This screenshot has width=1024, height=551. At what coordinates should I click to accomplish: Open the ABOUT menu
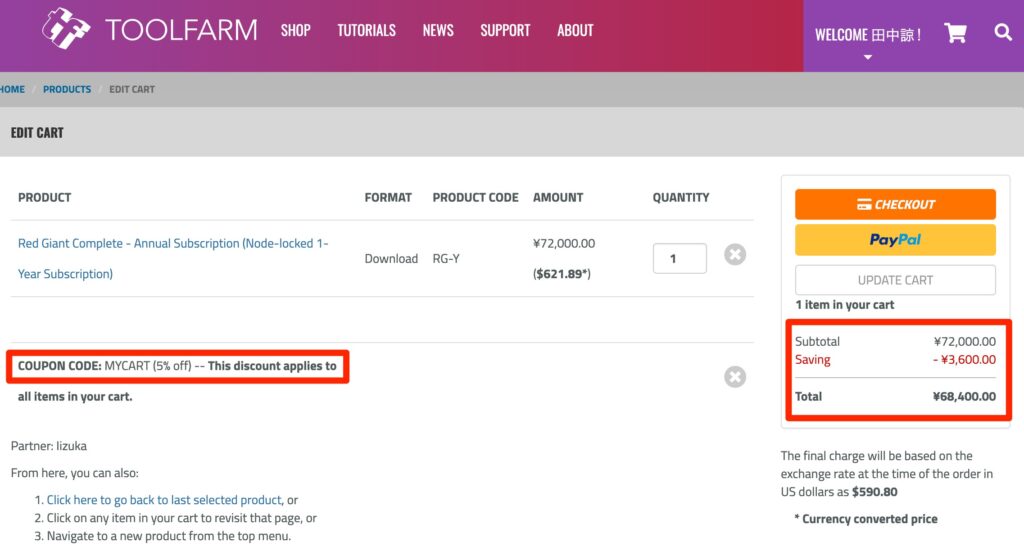click(575, 30)
